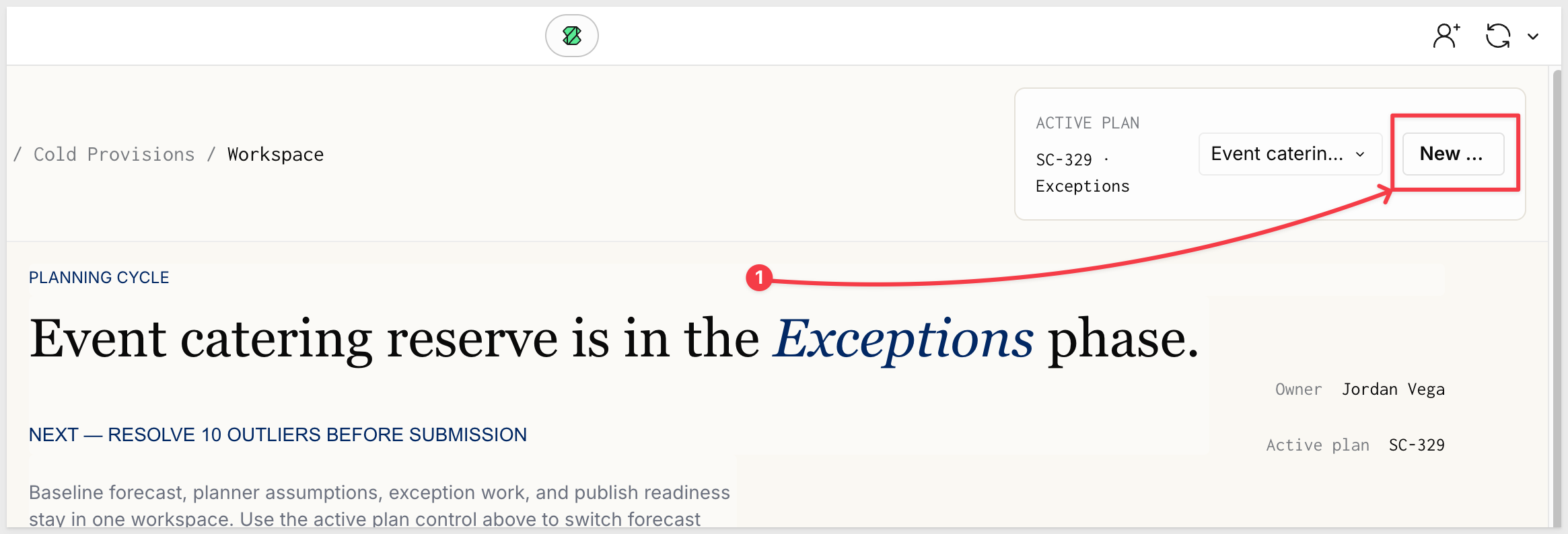This screenshot has height=534, width=1568.
Task: Click the leading slash of the breadcrumb
Action: point(17,155)
